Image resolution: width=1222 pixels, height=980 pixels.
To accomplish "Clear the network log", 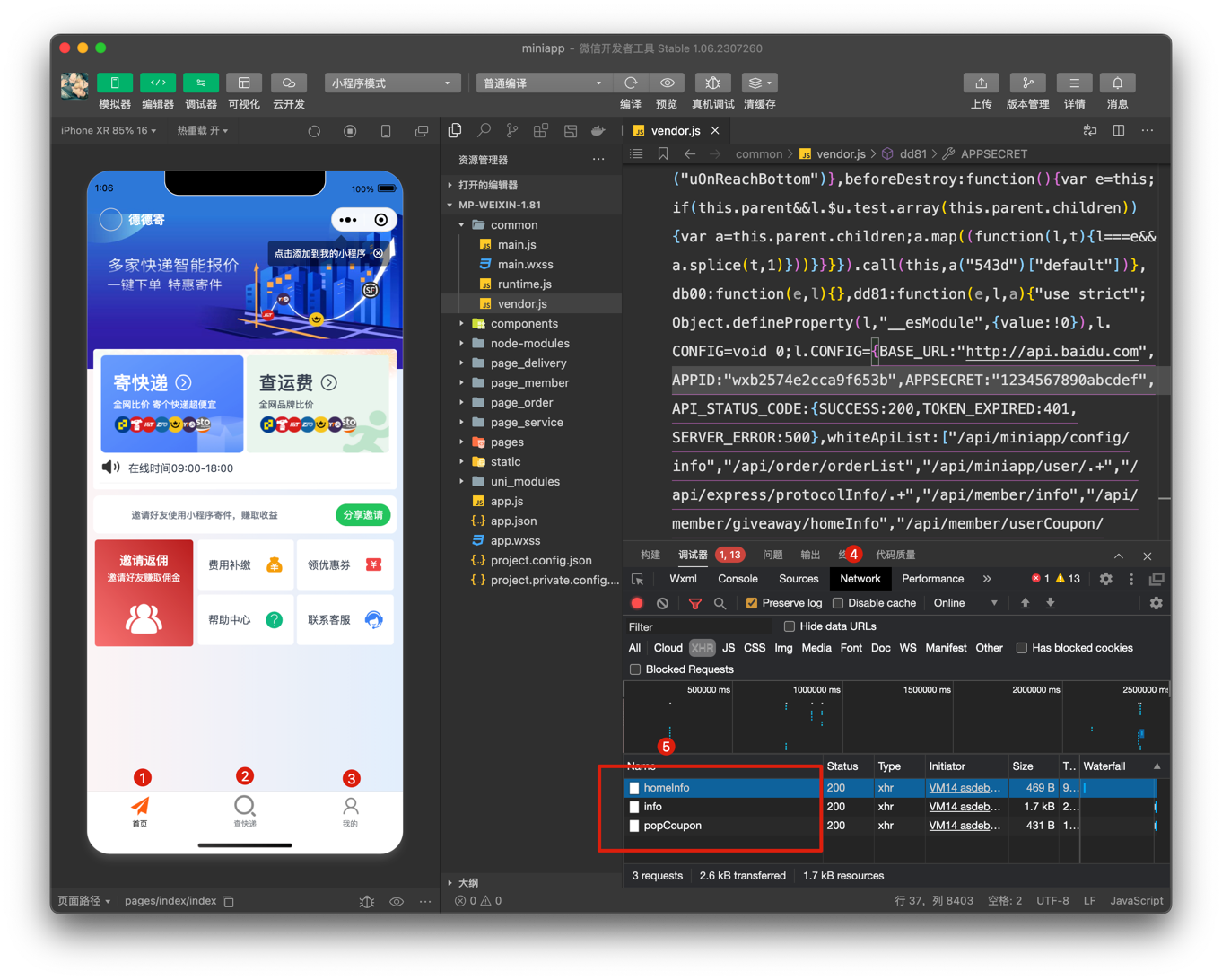I will 662,603.
